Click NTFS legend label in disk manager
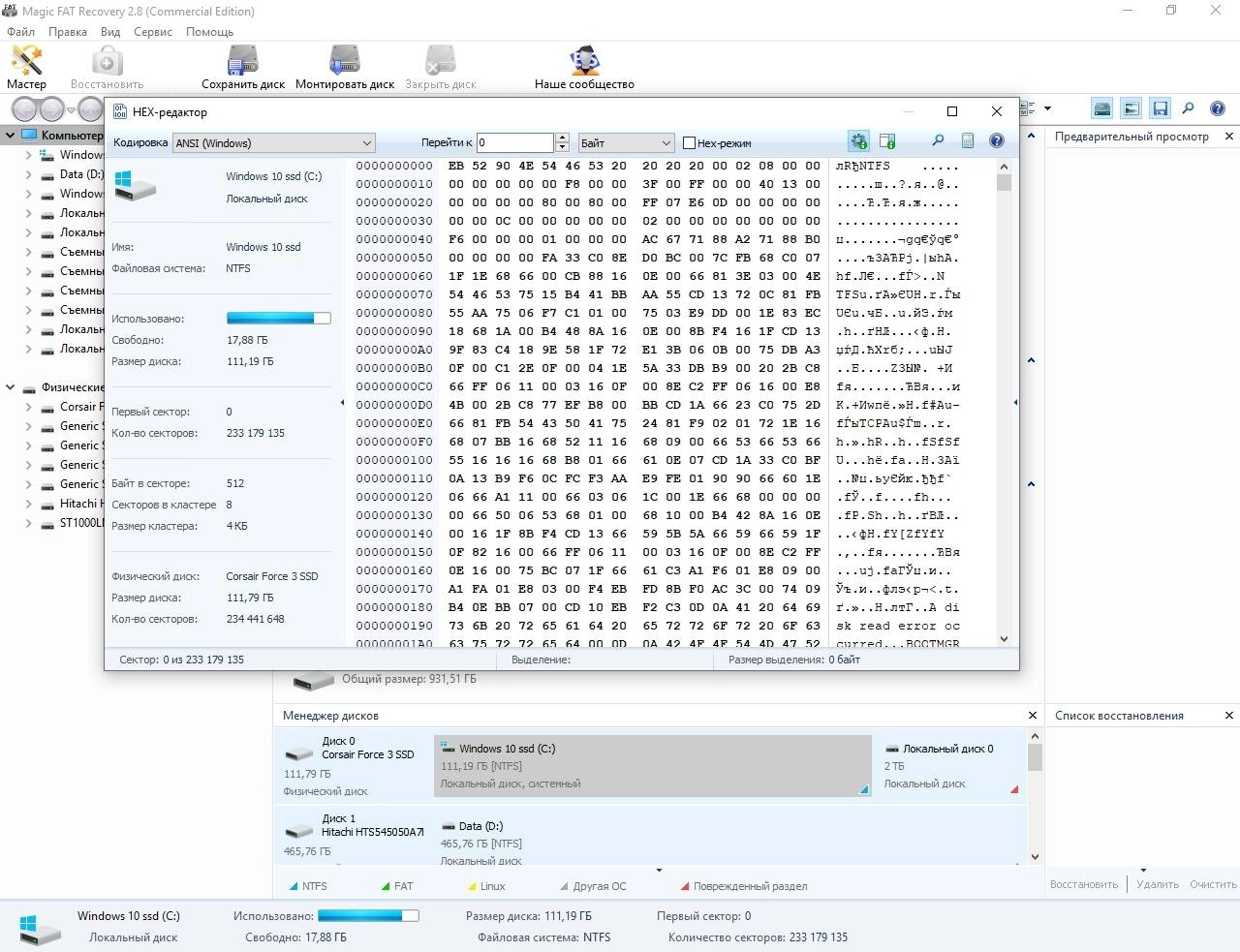The width and height of the screenshot is (1240, 952). (x=314, y=886)
